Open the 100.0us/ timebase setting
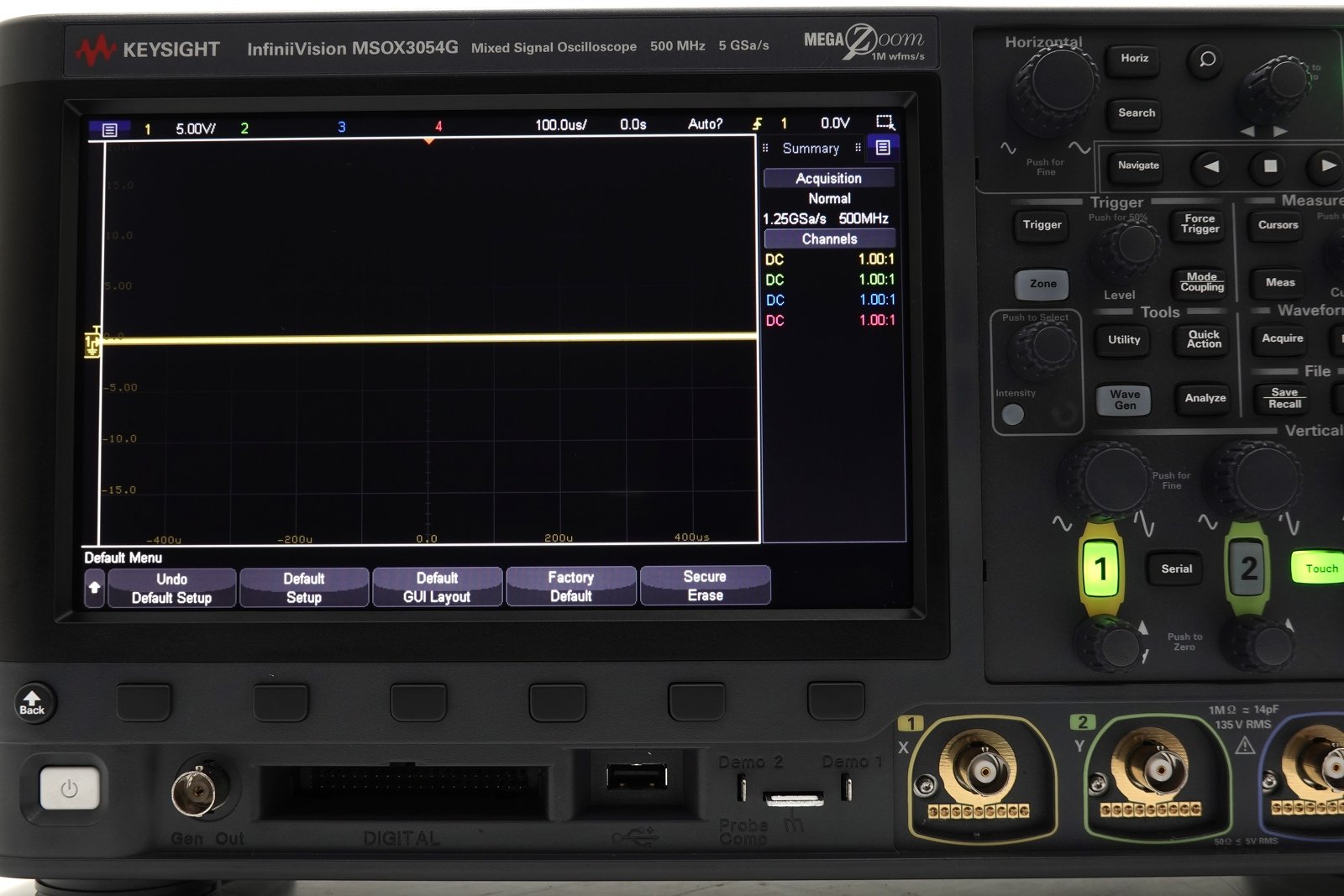This screenshot has width=1344, height=896. [x=560, y=125]
